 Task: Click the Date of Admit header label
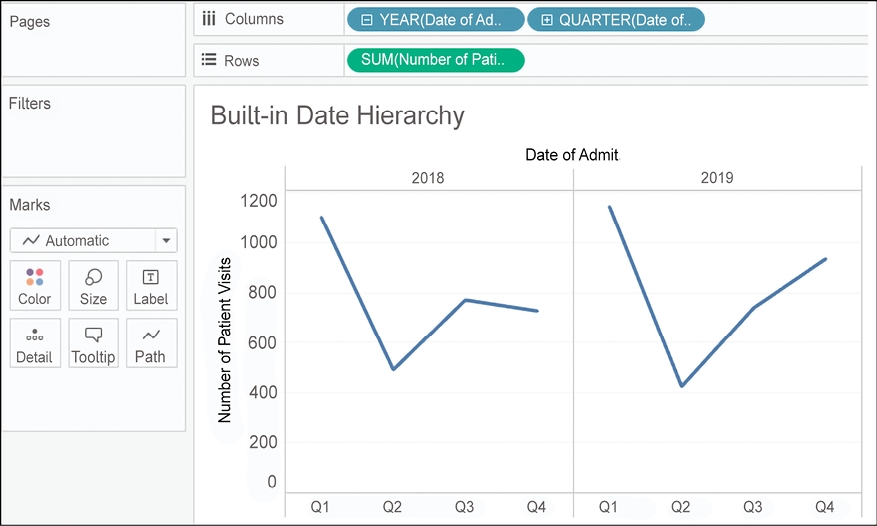click(572, 155)
